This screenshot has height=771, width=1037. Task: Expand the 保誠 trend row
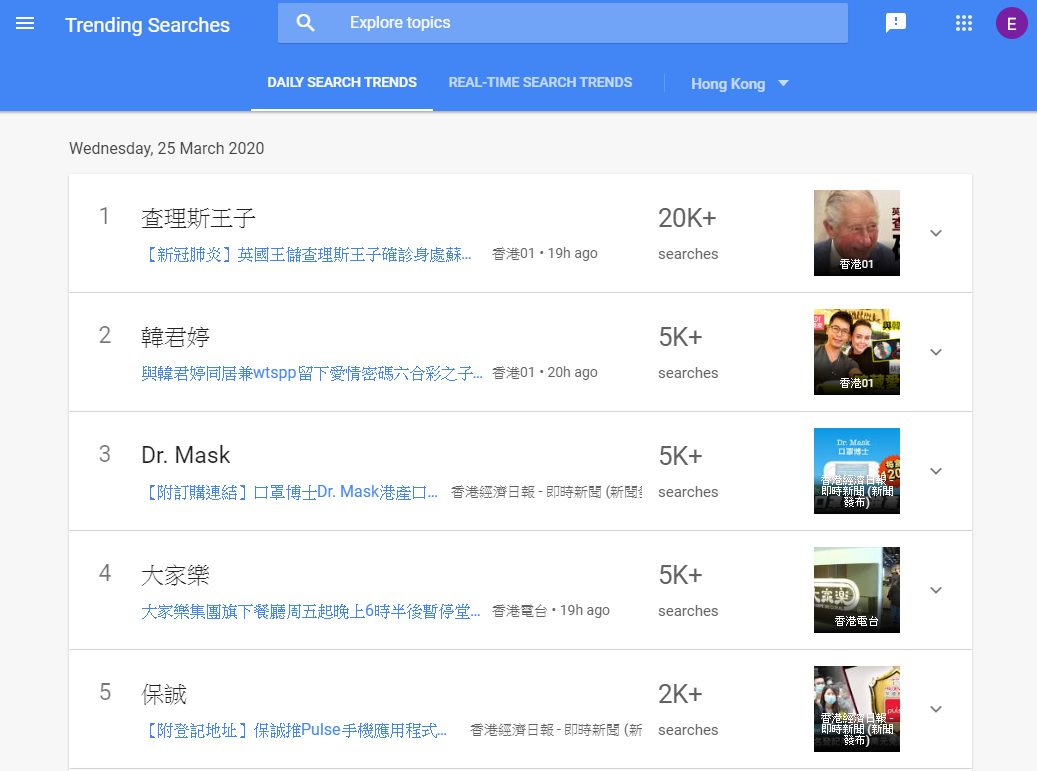(936, 710)
